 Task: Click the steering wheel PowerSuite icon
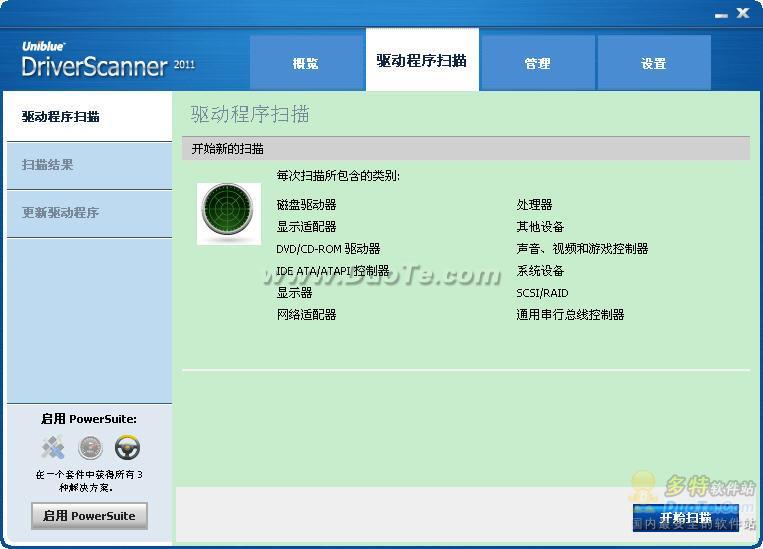coord(127,448)
